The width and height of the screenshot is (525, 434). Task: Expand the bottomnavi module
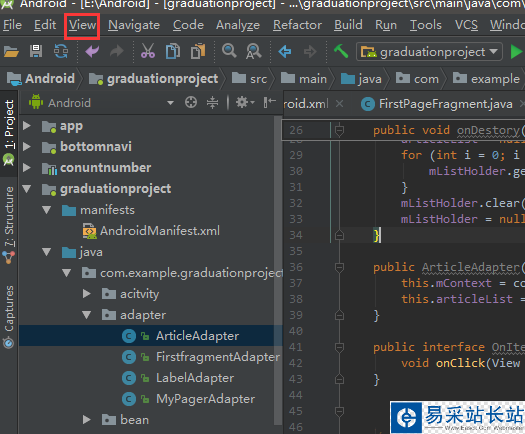27,147
